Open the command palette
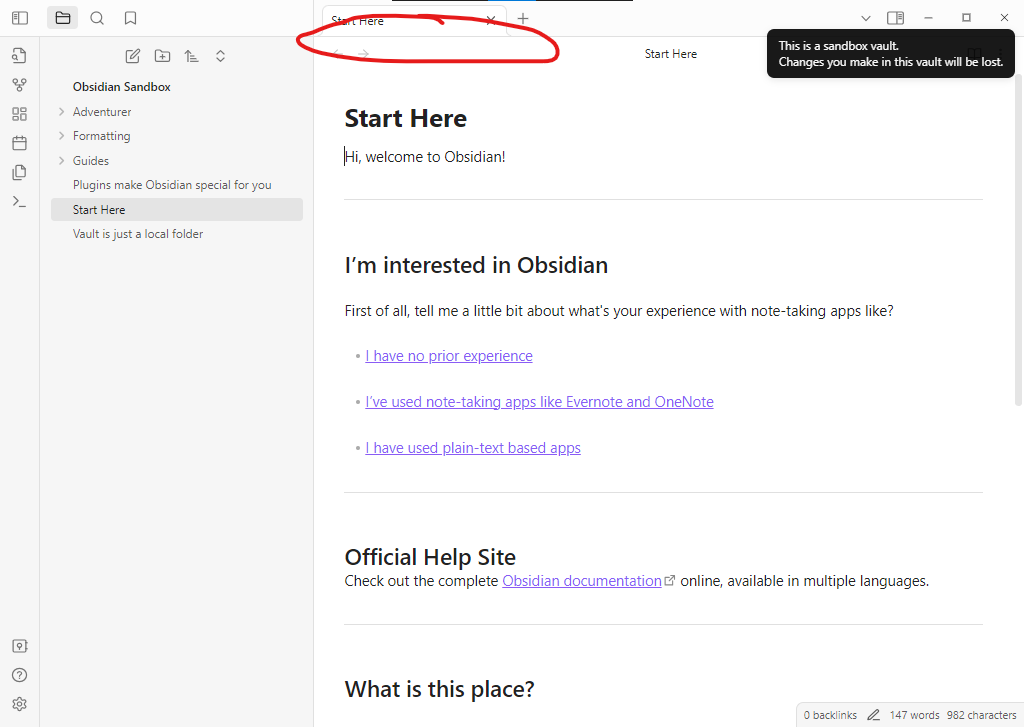Image resolution: width=1024 pixels, height=727 pixels. 19,201
